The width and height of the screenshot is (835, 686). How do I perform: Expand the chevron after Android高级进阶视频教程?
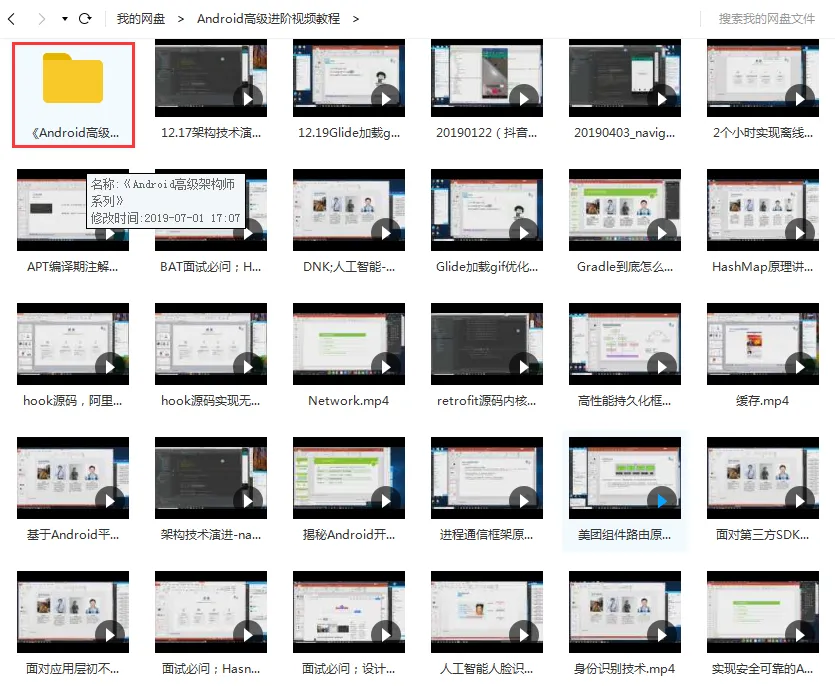tap(356, 19)
